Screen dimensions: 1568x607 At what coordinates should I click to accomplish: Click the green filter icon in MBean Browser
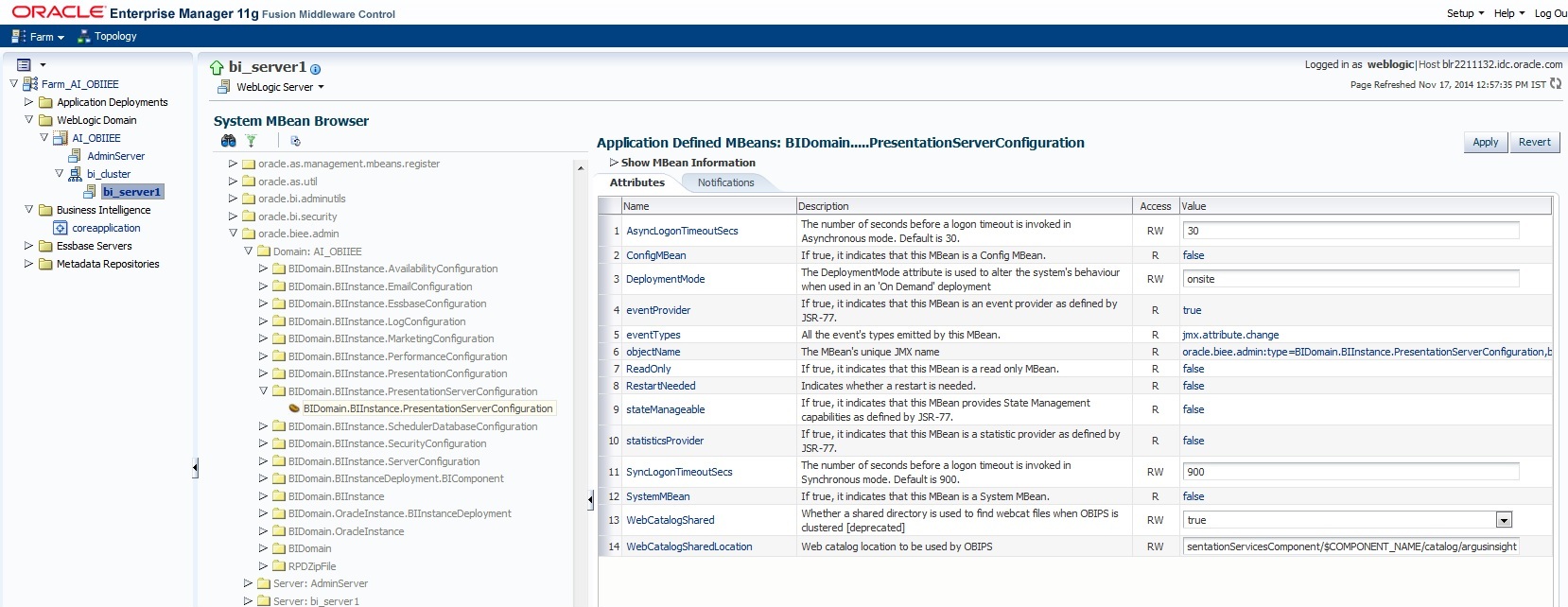[252, 141]
